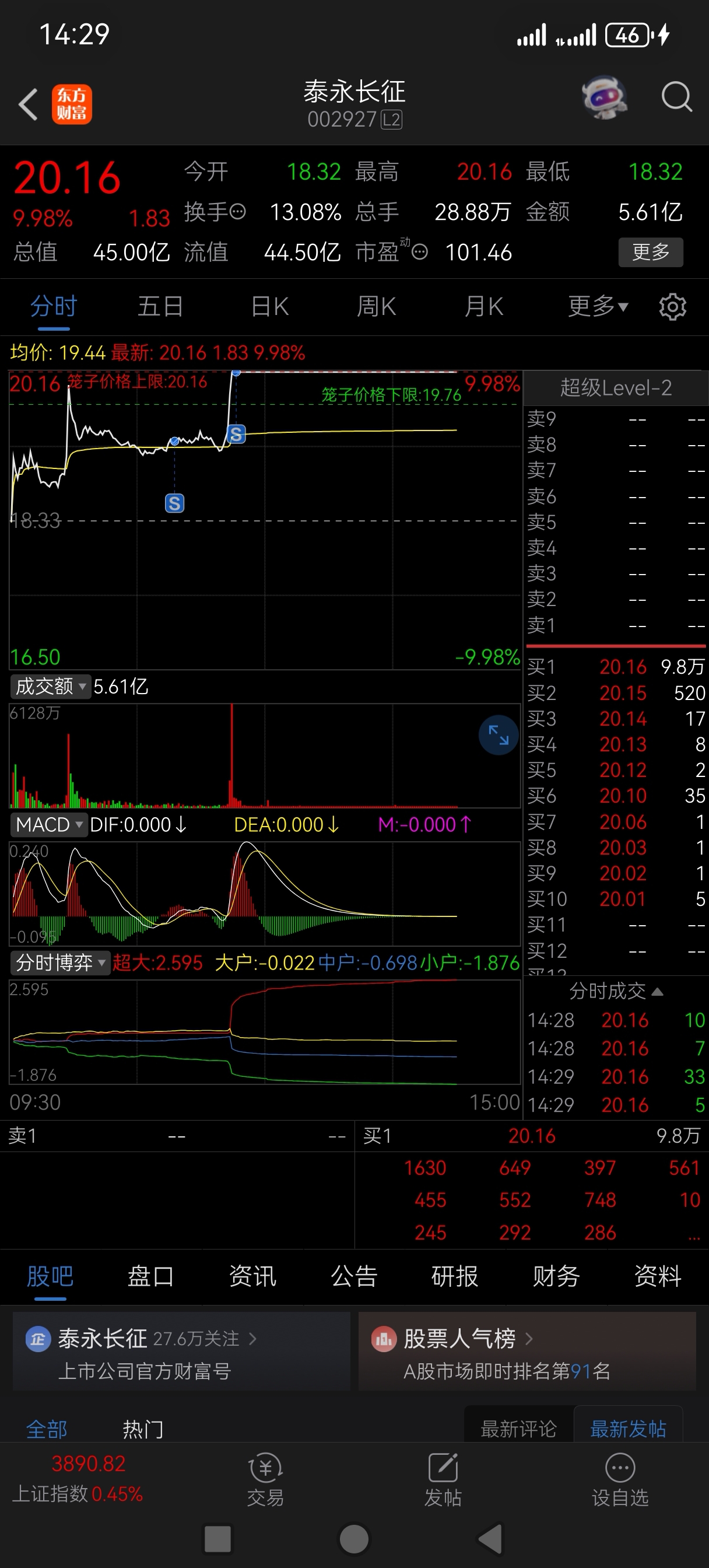Filter posts by 全部

pos(47,1429)
